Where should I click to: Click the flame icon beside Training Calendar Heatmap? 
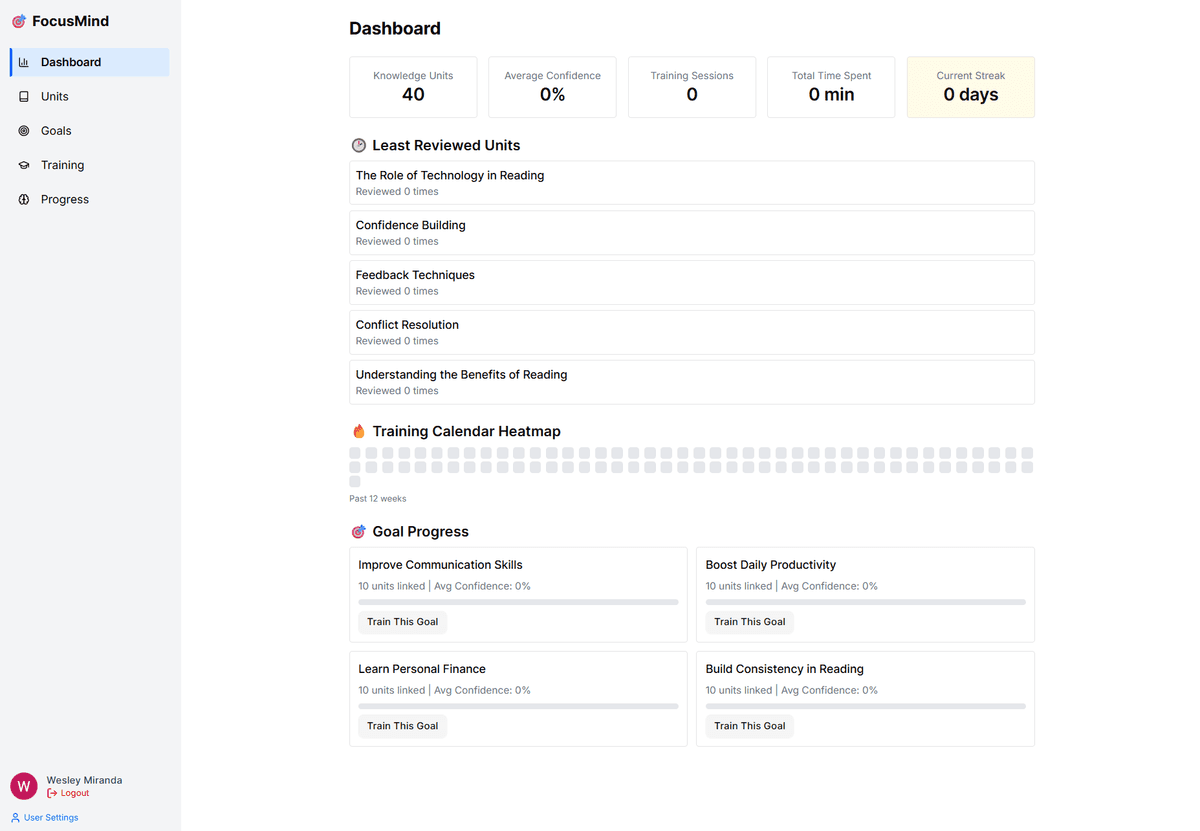(x=358, y=432)
